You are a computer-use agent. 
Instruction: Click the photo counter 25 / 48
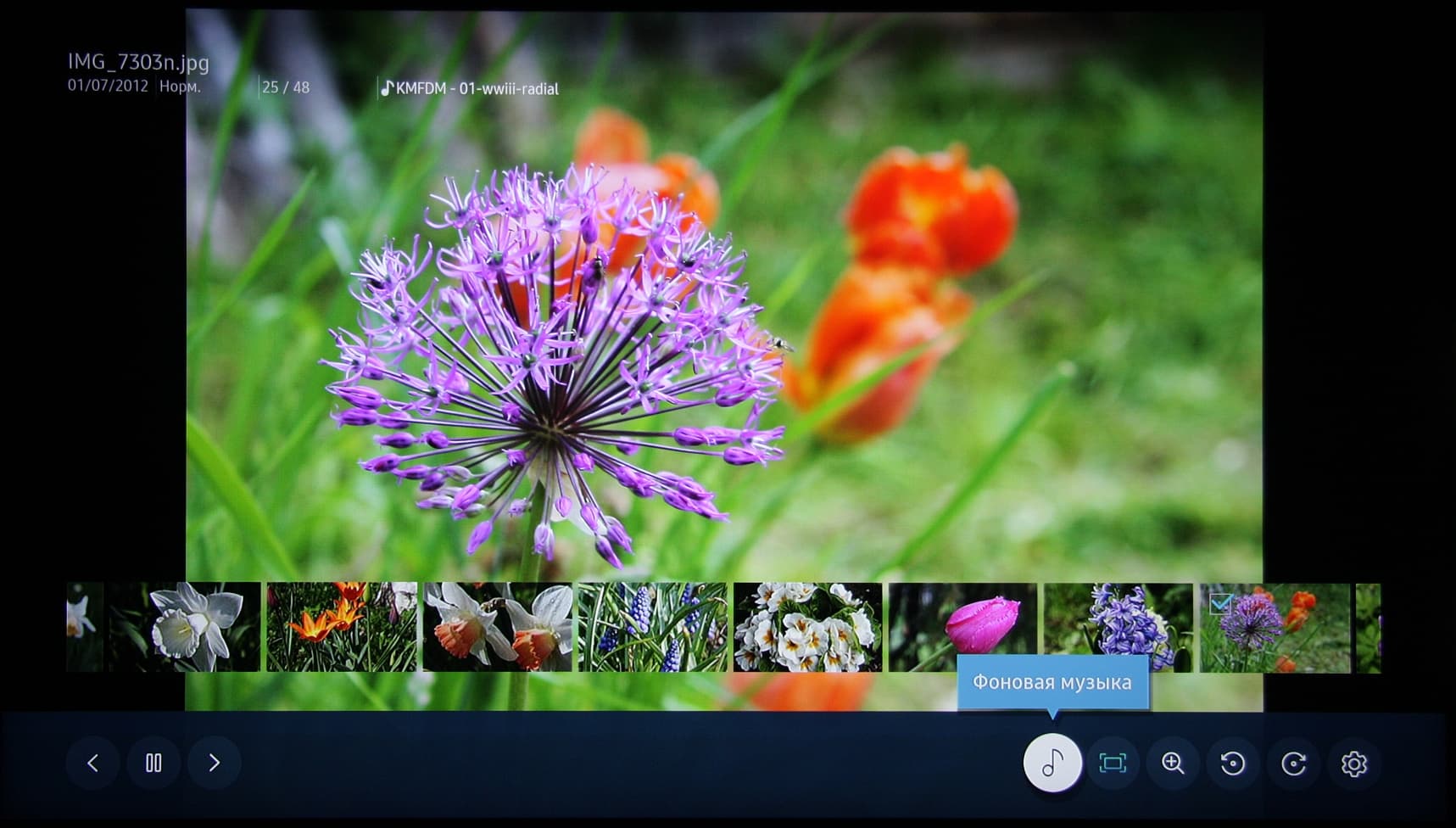pyautogui.click(x=286, y=87)
